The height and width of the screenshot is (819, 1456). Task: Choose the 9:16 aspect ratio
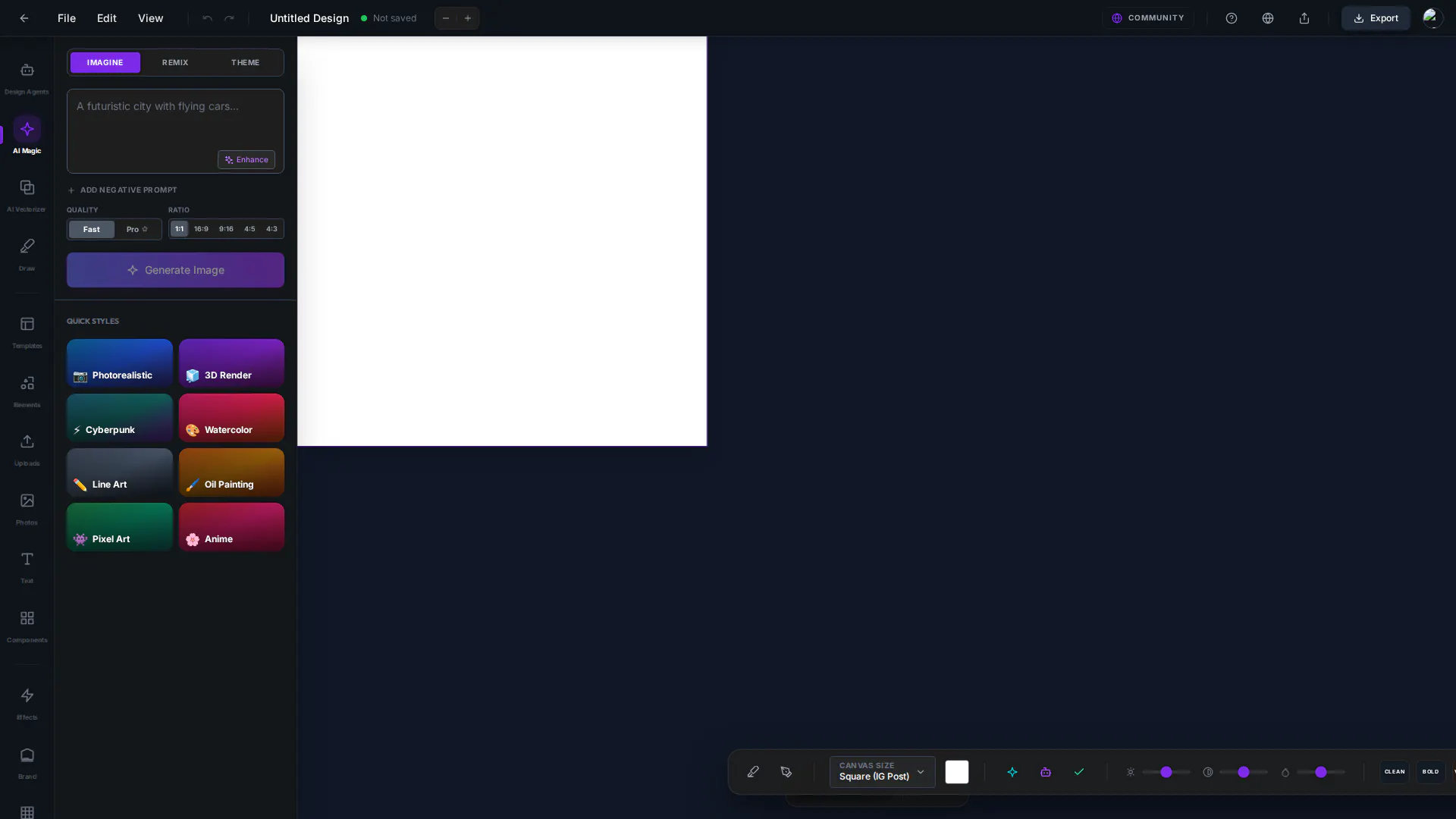(x=226, y=229)
